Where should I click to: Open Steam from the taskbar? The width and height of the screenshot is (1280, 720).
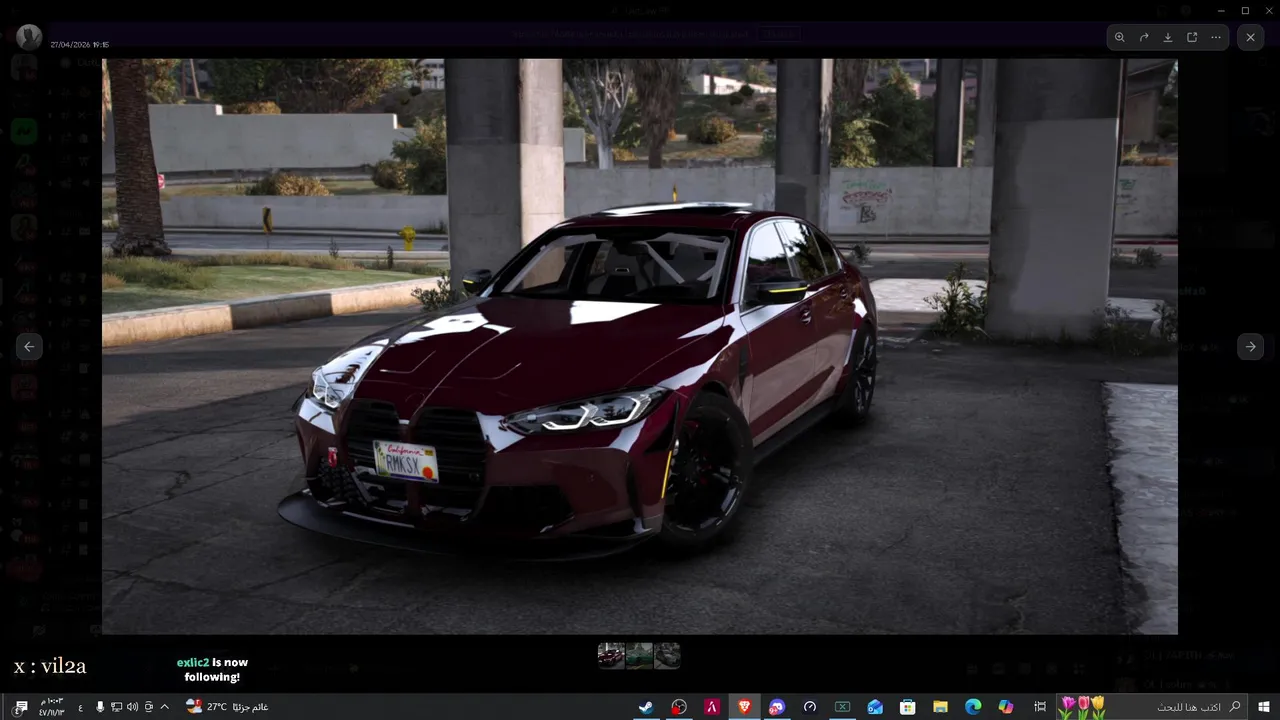(647, 707)
